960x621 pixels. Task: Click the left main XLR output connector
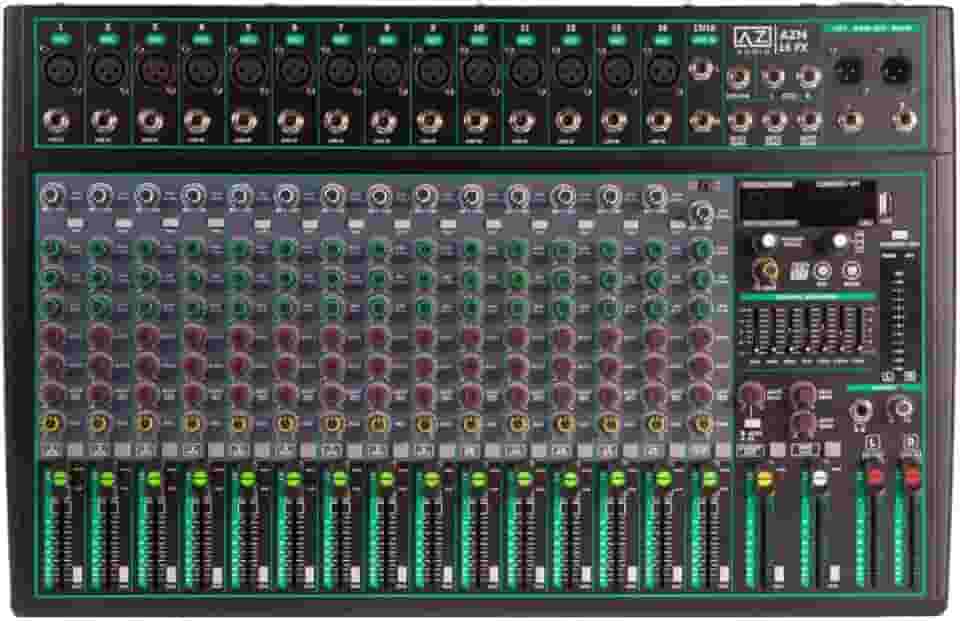(850, 70)
